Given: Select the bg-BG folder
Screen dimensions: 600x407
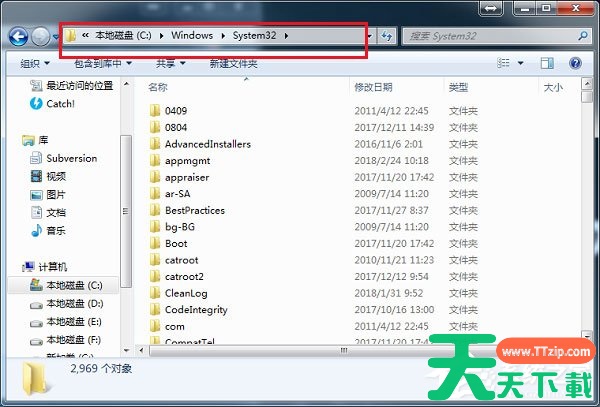Looking at the screenshot, I should [x=172, y=227].
